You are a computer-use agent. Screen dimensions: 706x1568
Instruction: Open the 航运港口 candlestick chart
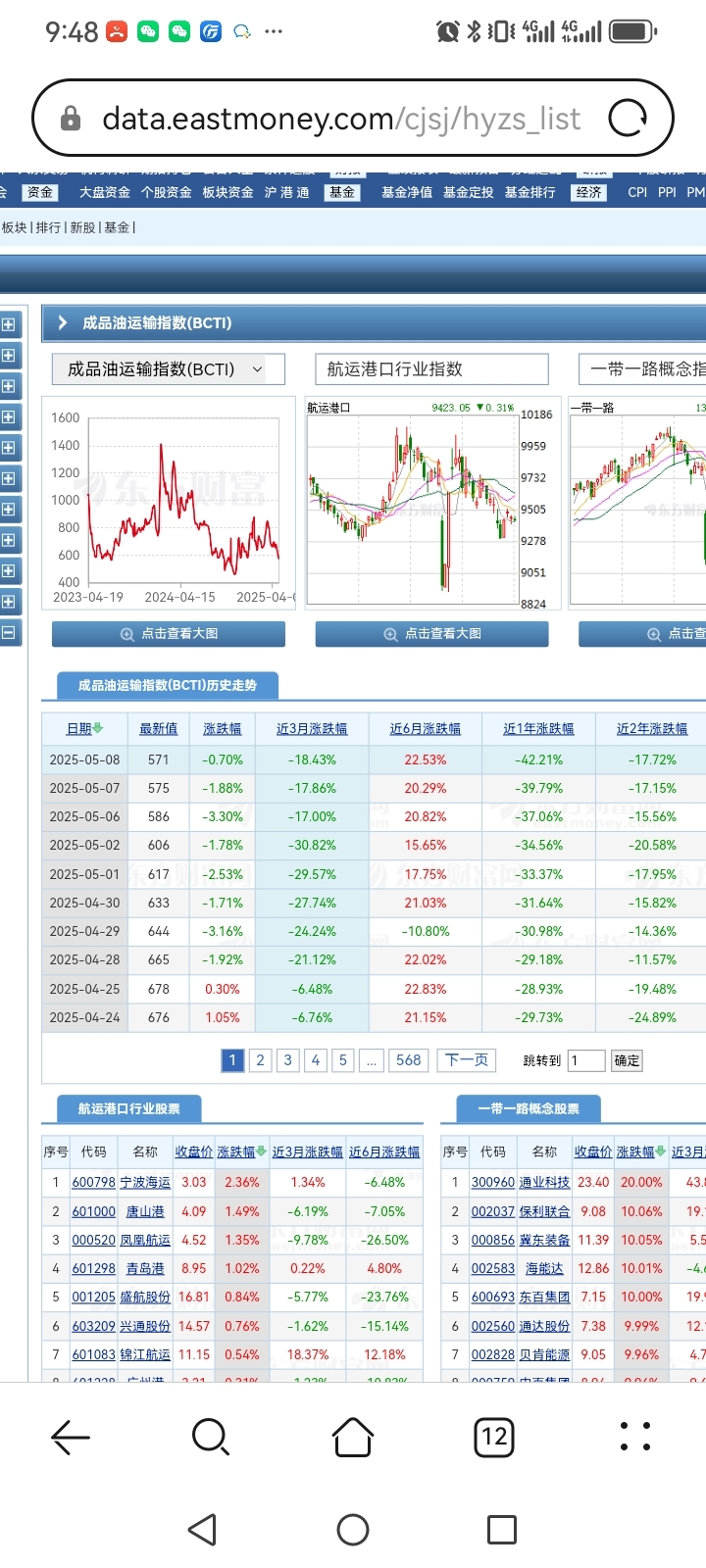tap(431, 503)
